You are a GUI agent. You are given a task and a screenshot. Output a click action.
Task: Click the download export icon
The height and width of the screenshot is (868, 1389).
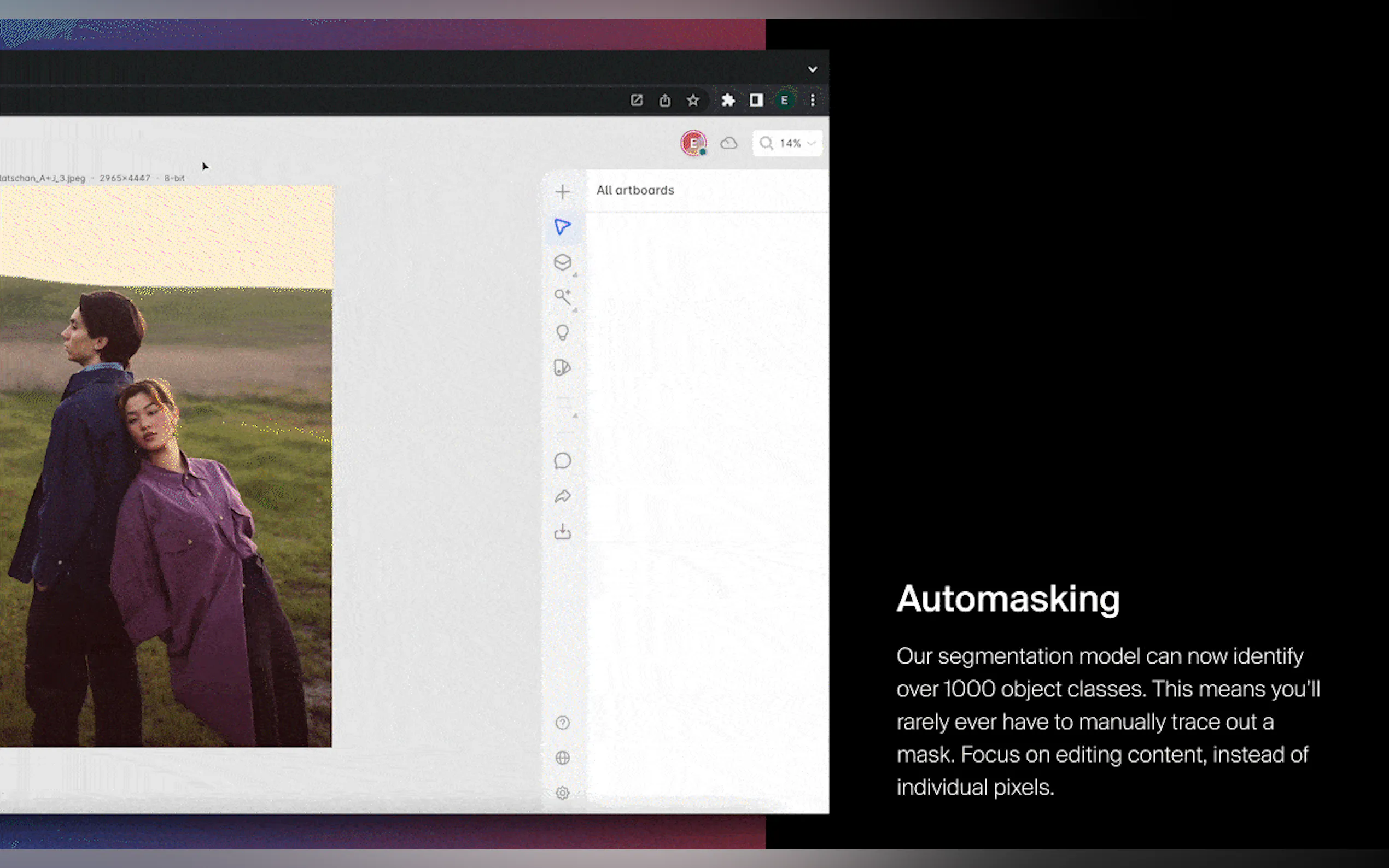pos(562,532)
